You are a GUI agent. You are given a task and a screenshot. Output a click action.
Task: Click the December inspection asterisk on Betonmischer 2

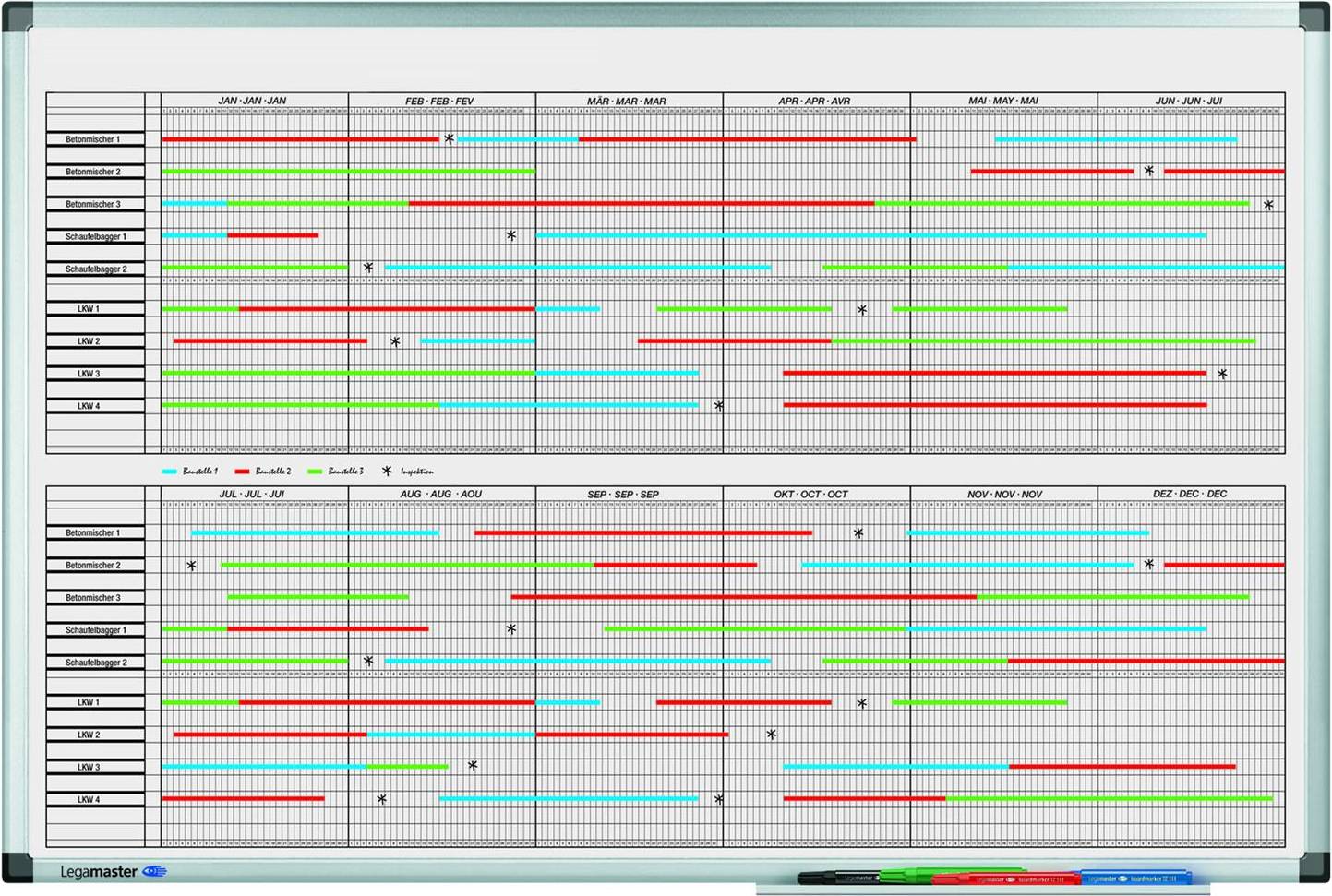pos(1148,564)
